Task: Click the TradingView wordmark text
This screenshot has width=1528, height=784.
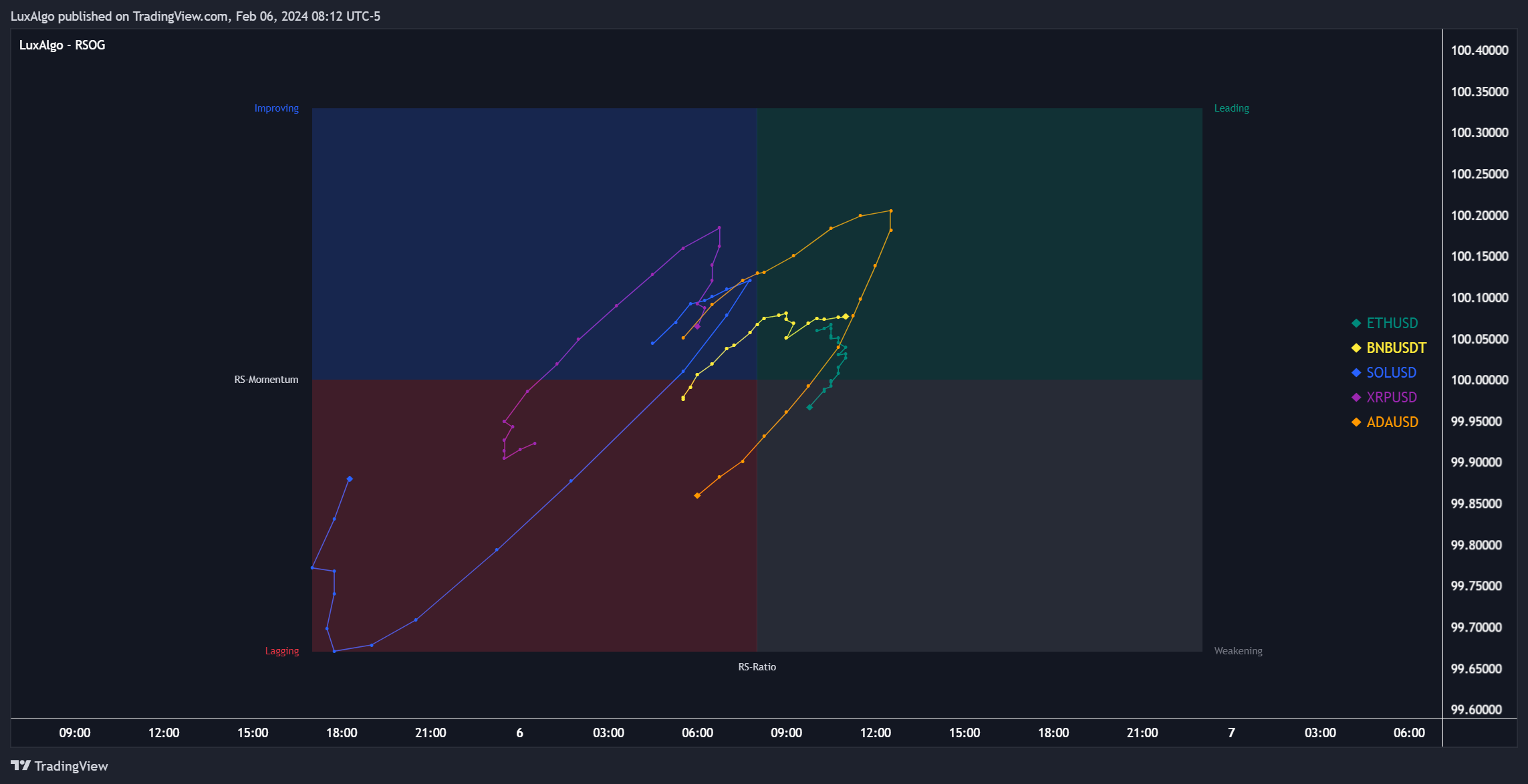Action: click(x=72, y=766)
